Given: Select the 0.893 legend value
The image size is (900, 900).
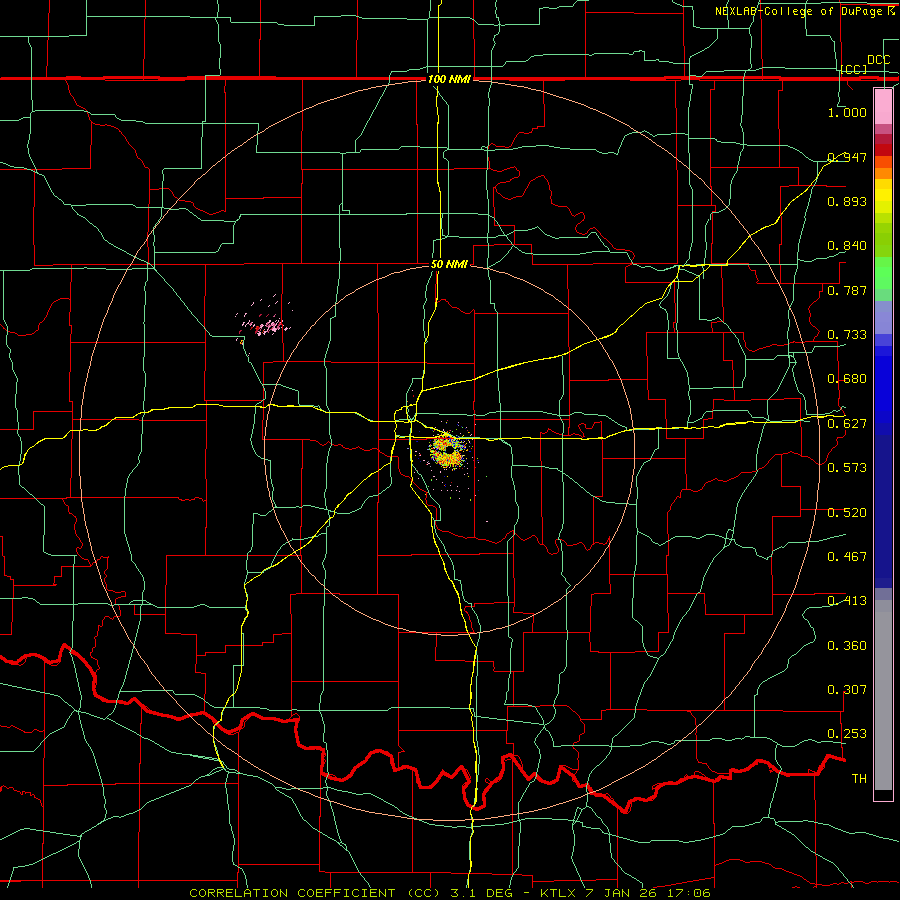Looking at the screenshot, I should click(x=847, y=201).
